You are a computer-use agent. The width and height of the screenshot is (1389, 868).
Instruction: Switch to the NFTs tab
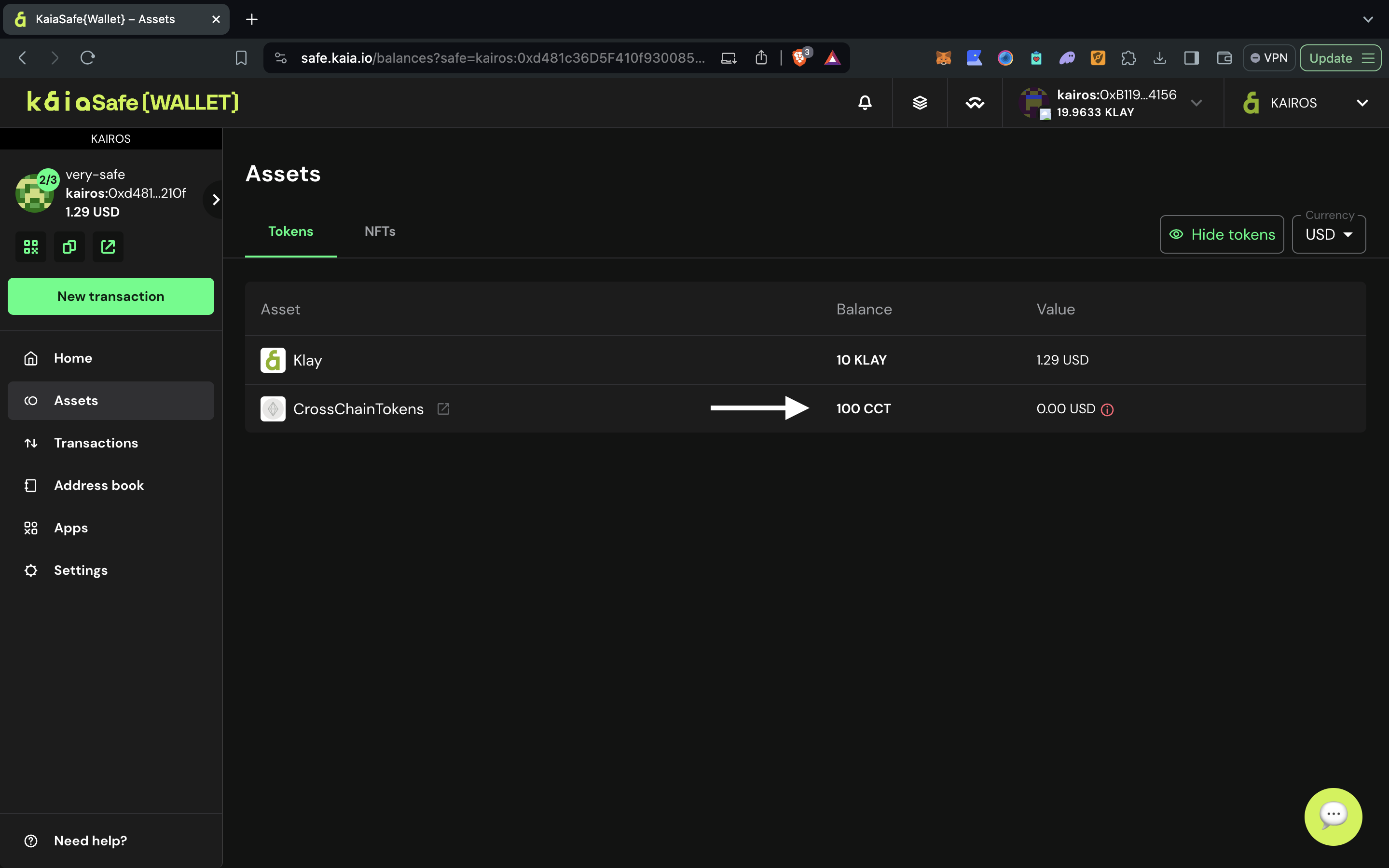(x=380, y=231)
